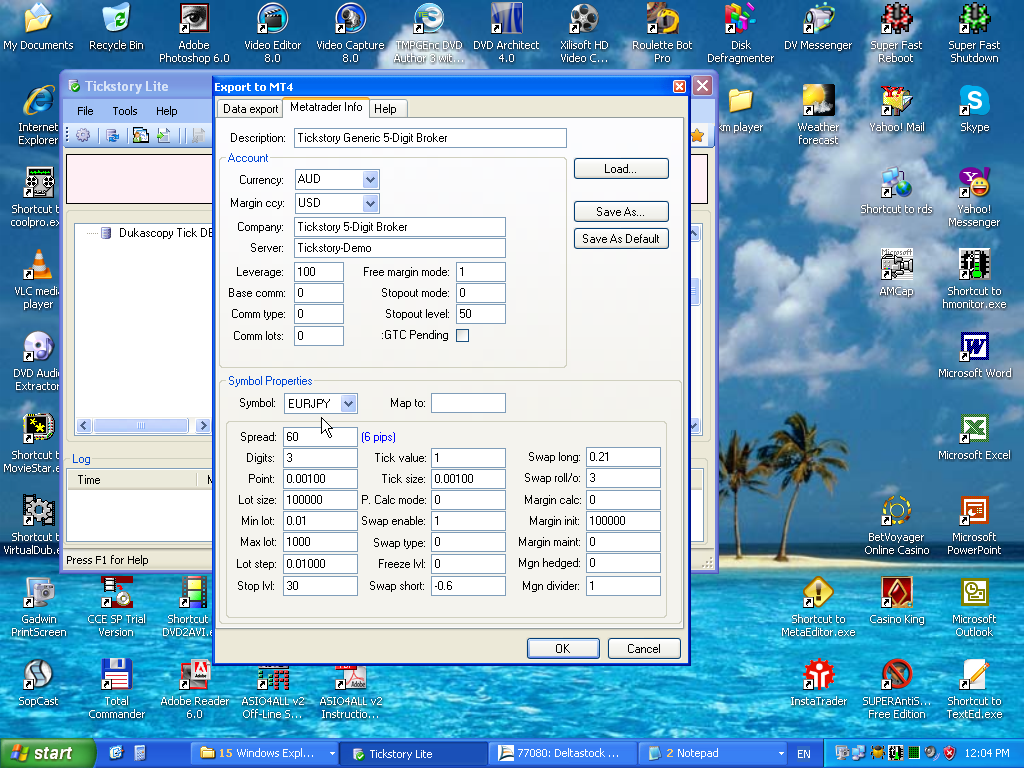Toggle the GTC Pending checkbox

point(462,336)
